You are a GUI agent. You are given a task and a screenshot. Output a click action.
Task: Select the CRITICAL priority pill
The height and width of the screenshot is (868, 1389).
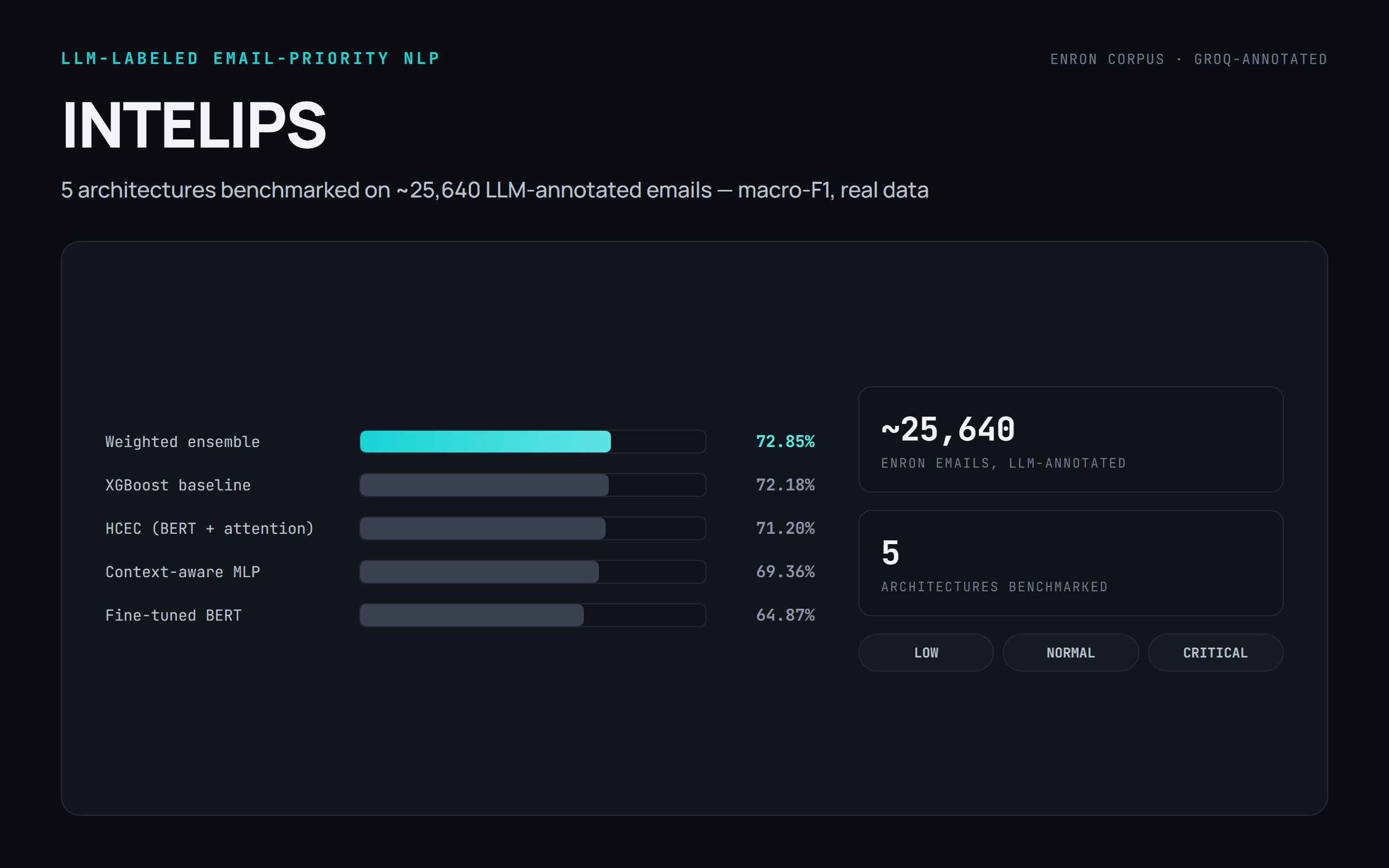(1215, 653)
